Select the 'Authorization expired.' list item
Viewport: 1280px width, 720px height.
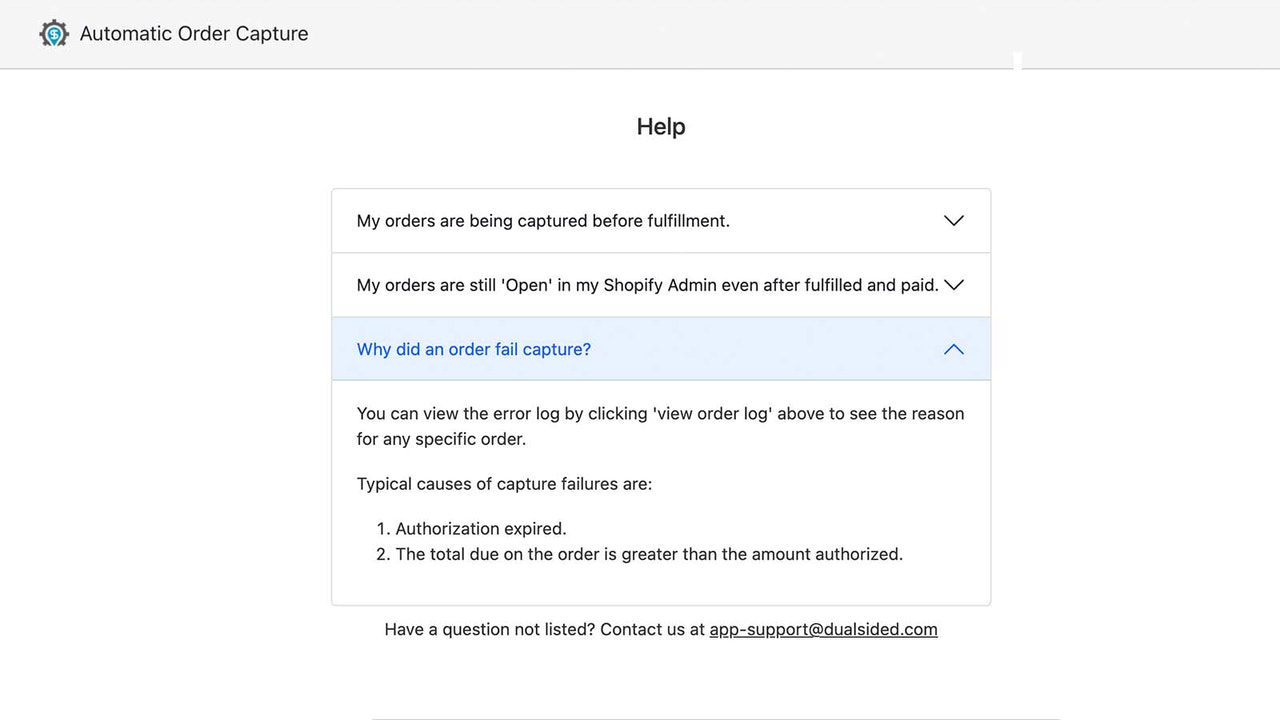pos(481,528)
